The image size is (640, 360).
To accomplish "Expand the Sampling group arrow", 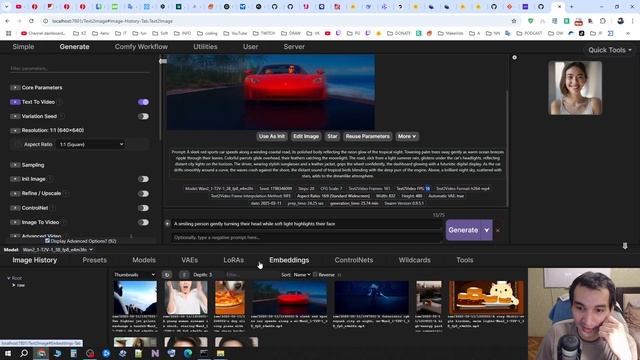I will (15, 165).
